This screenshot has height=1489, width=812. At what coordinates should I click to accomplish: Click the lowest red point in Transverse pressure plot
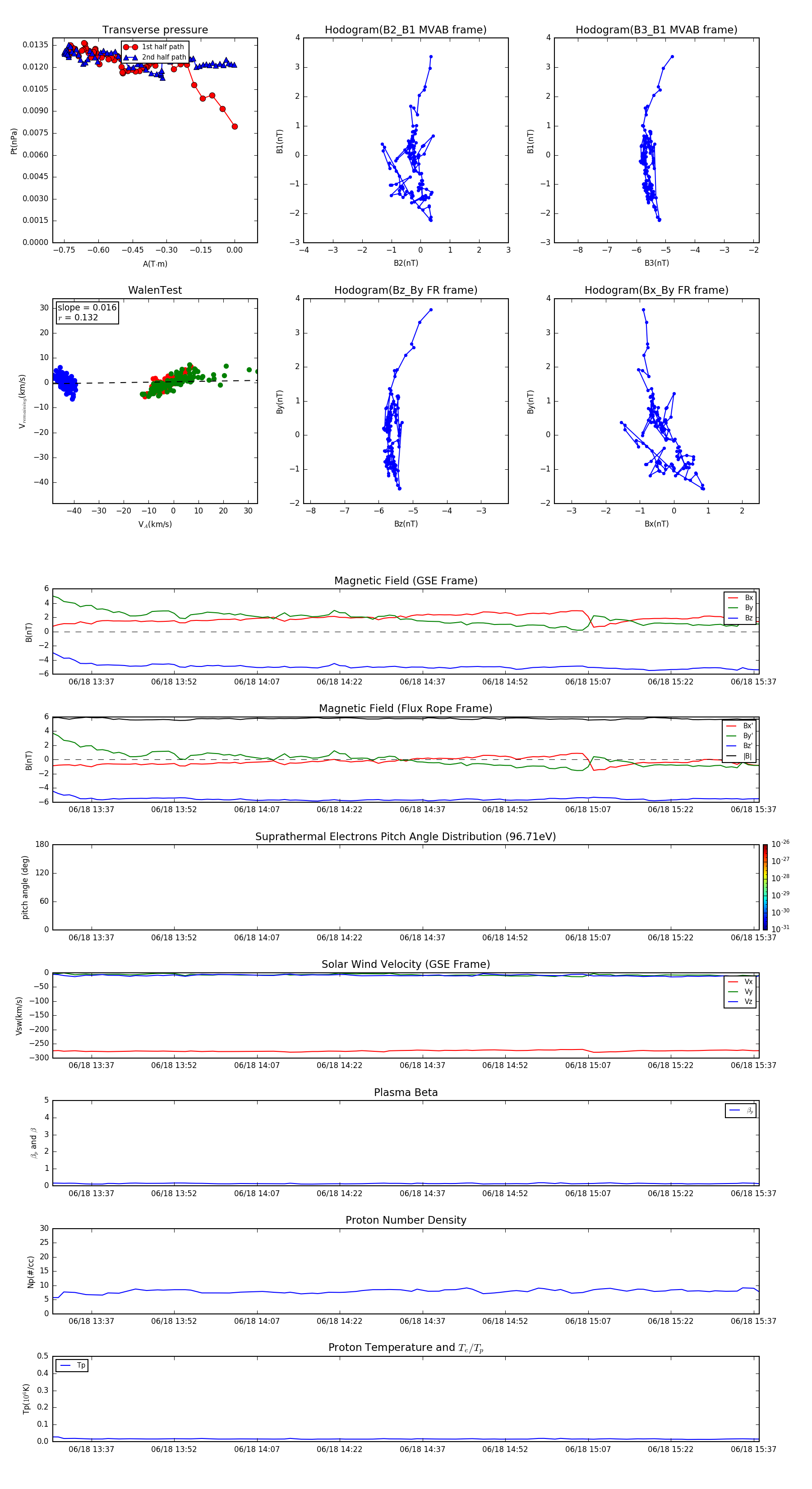pos(235,127)
